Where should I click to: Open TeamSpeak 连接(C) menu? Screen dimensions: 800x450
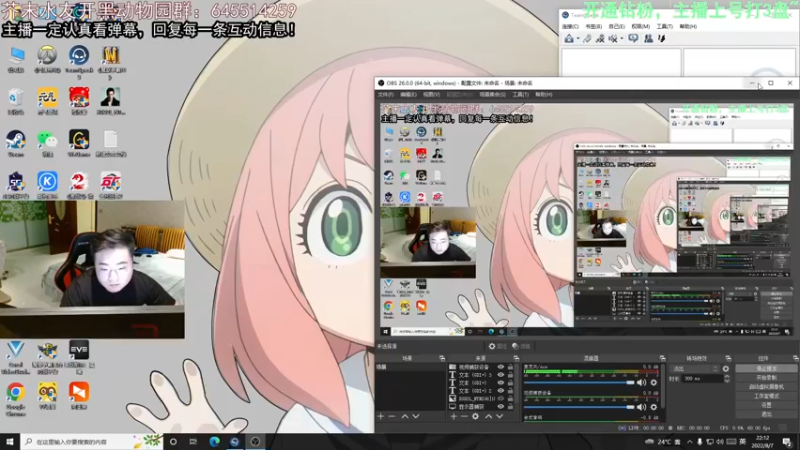[x=570, y=27]
